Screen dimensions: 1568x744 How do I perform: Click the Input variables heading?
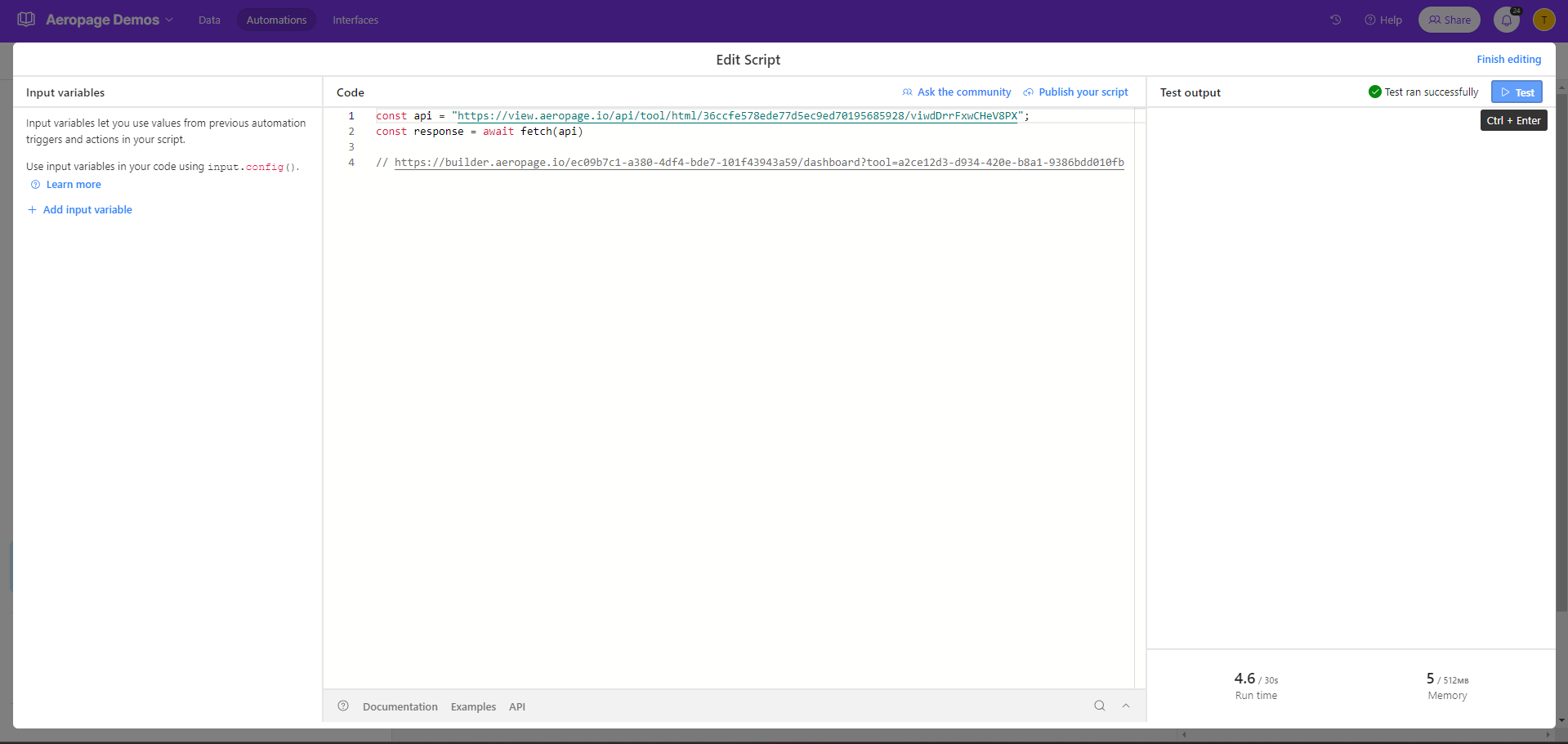[65, 92]
